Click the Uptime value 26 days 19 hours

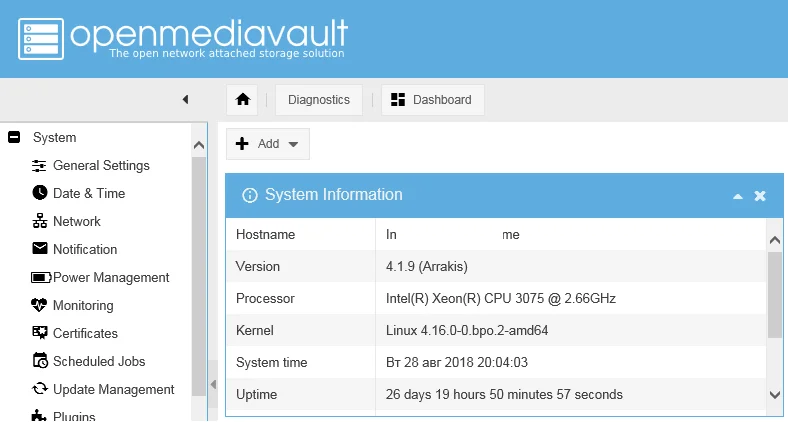click(504, 394)
